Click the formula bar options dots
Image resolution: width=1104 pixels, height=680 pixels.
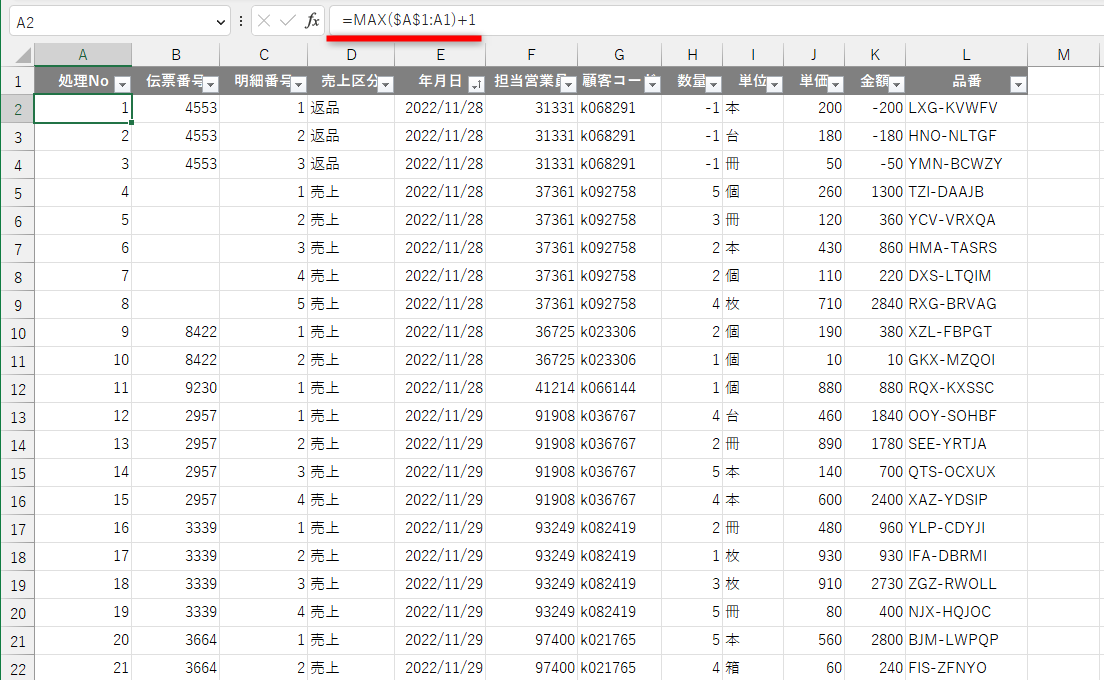(x=241, y=21)
